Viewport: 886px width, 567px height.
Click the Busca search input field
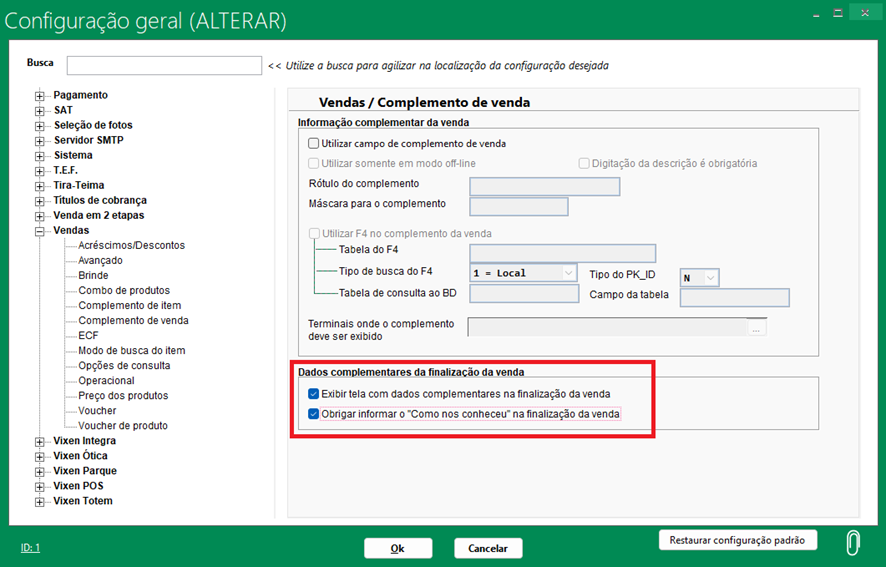click(164, 66)
